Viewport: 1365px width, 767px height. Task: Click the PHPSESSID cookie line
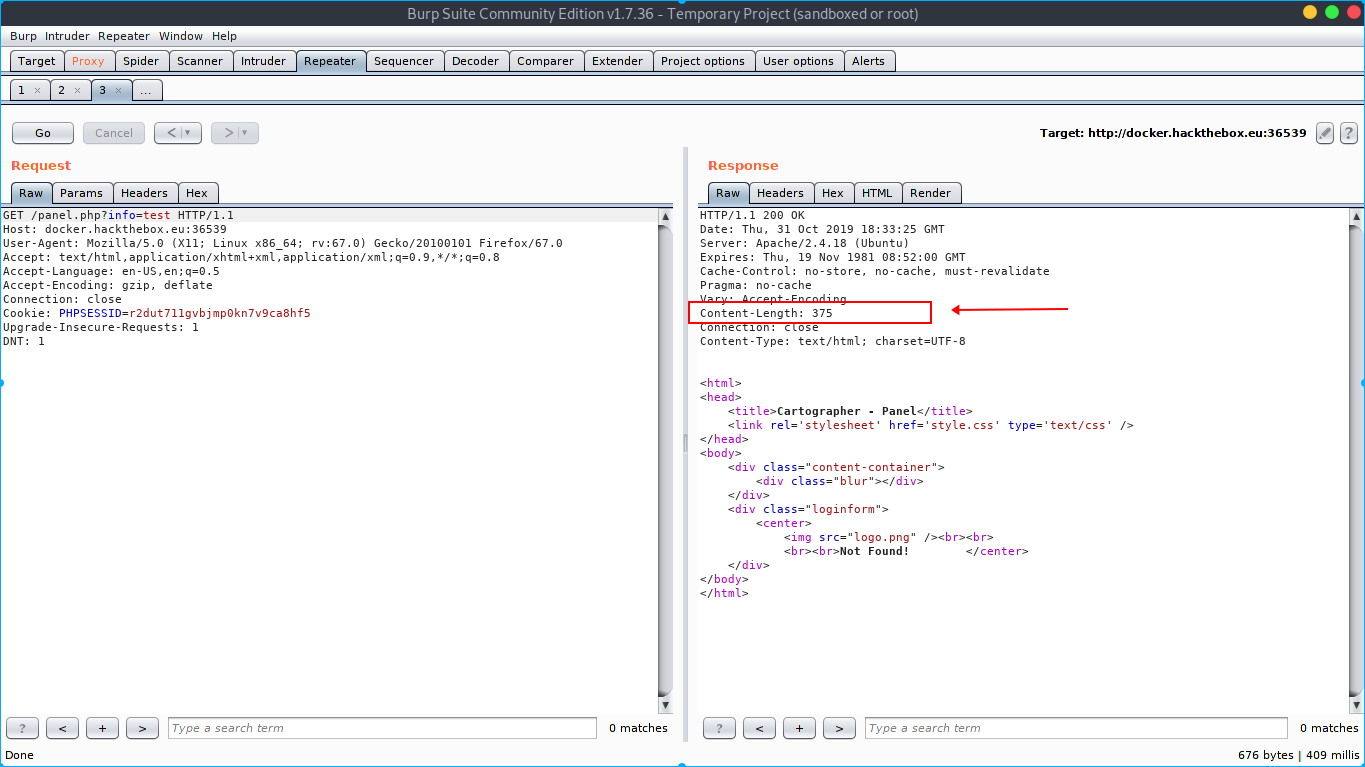click(157, 313)
